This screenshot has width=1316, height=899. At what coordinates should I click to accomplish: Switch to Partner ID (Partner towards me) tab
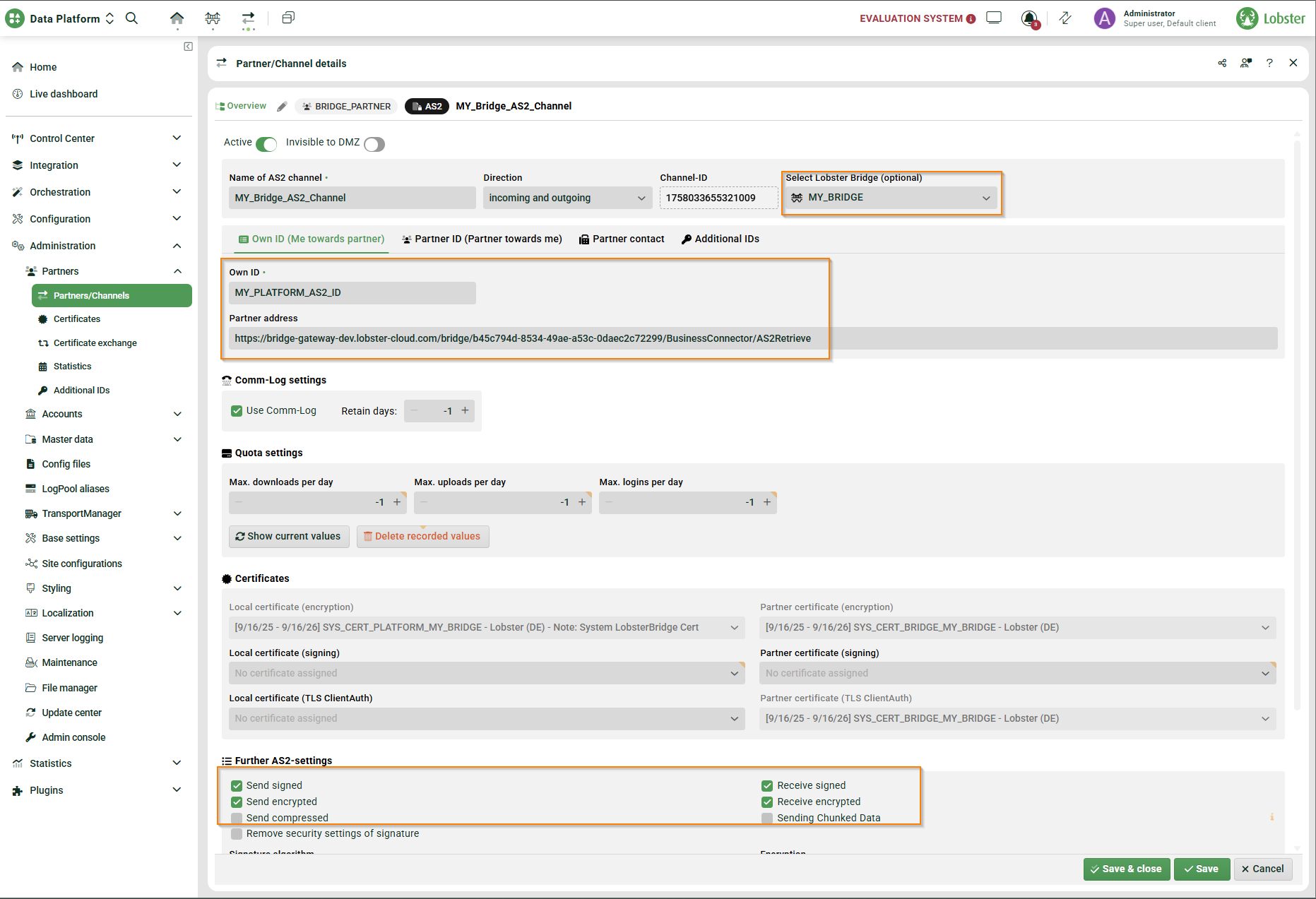tap(482, 239)
